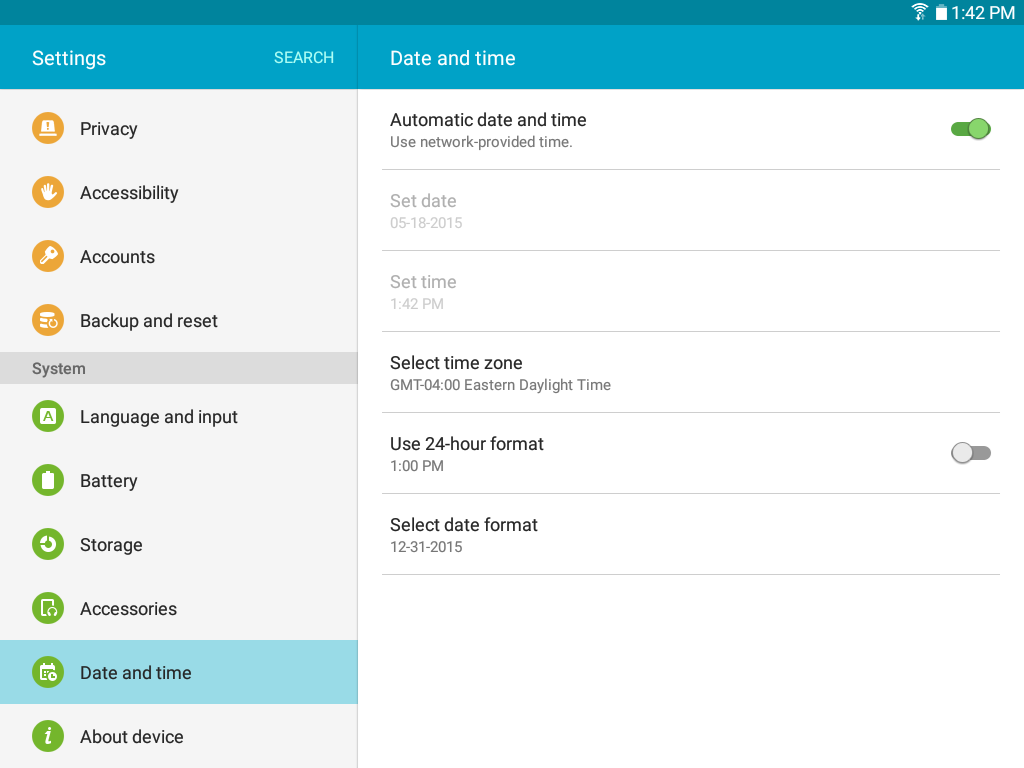Turn off Automatic date and time switch
1024x768 pixels.
tap(970, 129)
